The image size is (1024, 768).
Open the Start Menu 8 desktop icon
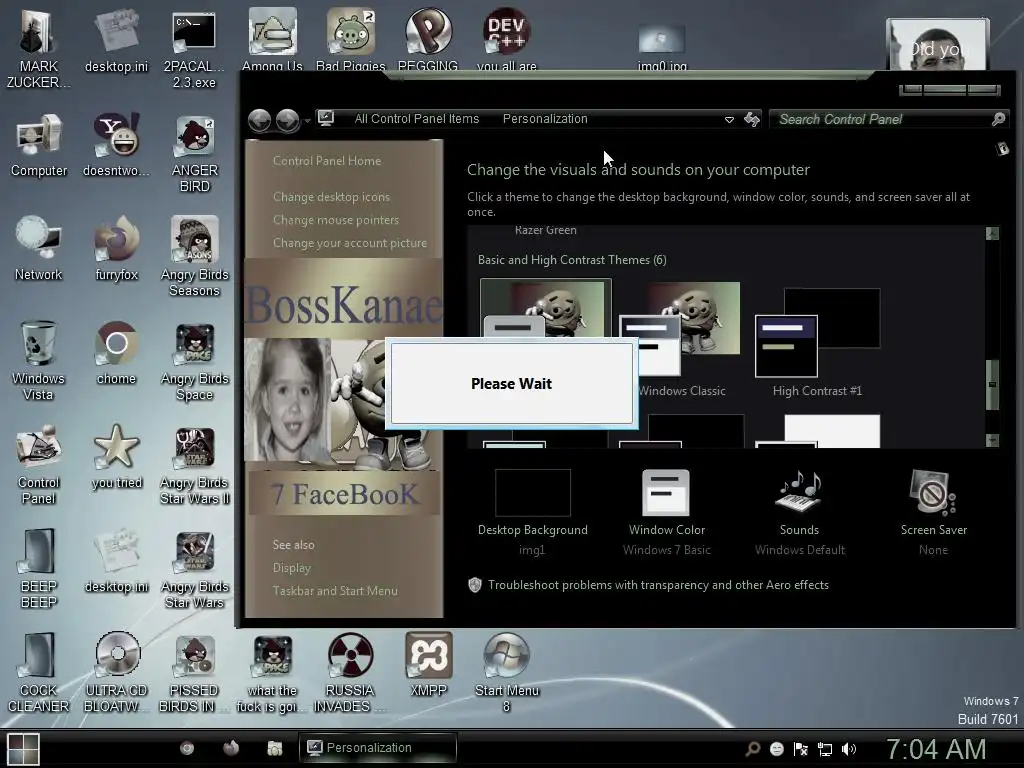pos(507,673)
